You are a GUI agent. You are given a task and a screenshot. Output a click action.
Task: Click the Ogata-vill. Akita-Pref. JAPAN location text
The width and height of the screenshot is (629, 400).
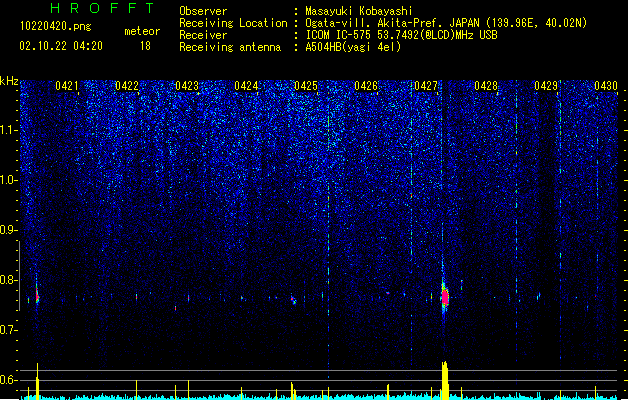click(x=446, y=23)
